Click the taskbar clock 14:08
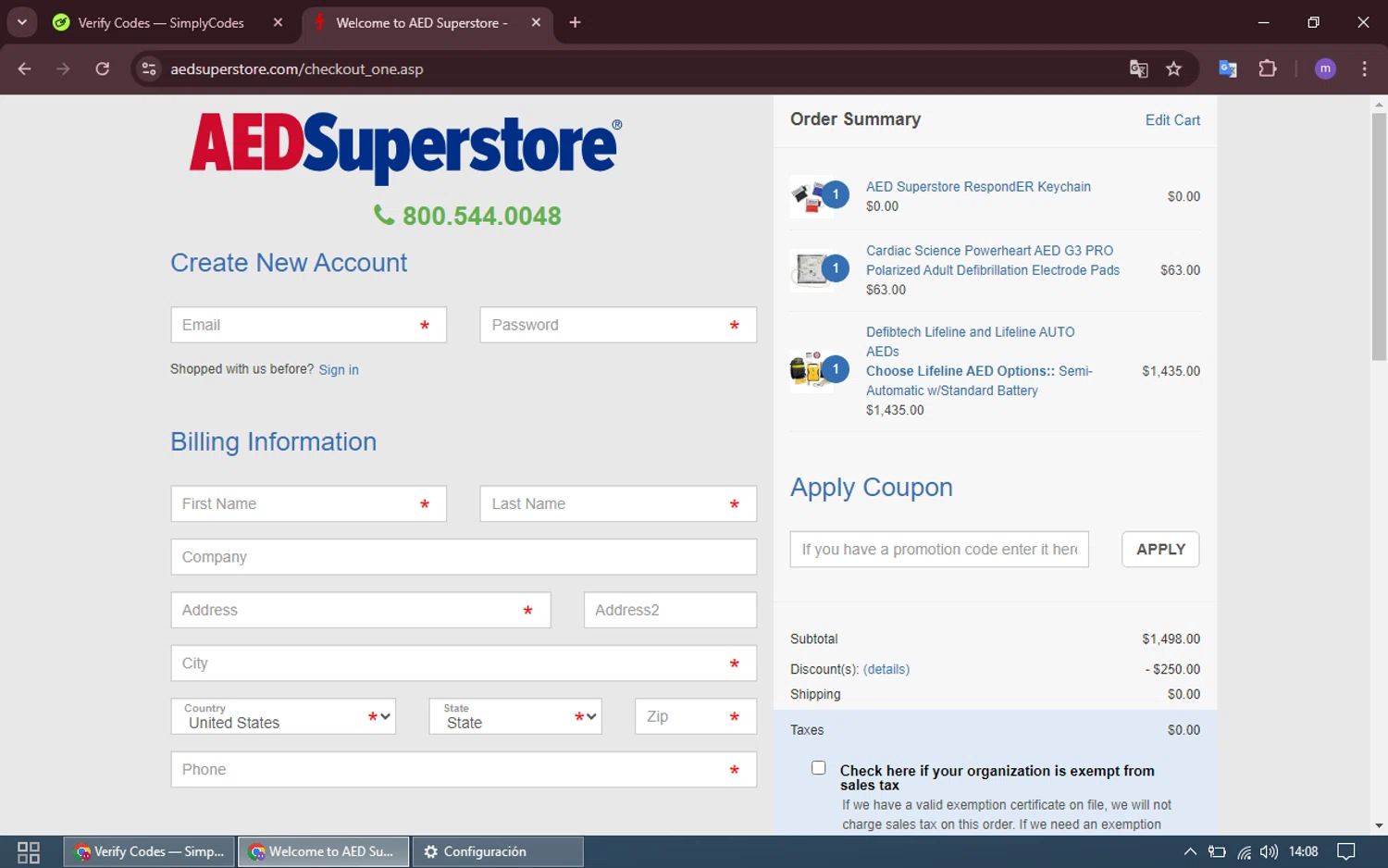Screen dimensions: 1388x868 coord(1303,851)
